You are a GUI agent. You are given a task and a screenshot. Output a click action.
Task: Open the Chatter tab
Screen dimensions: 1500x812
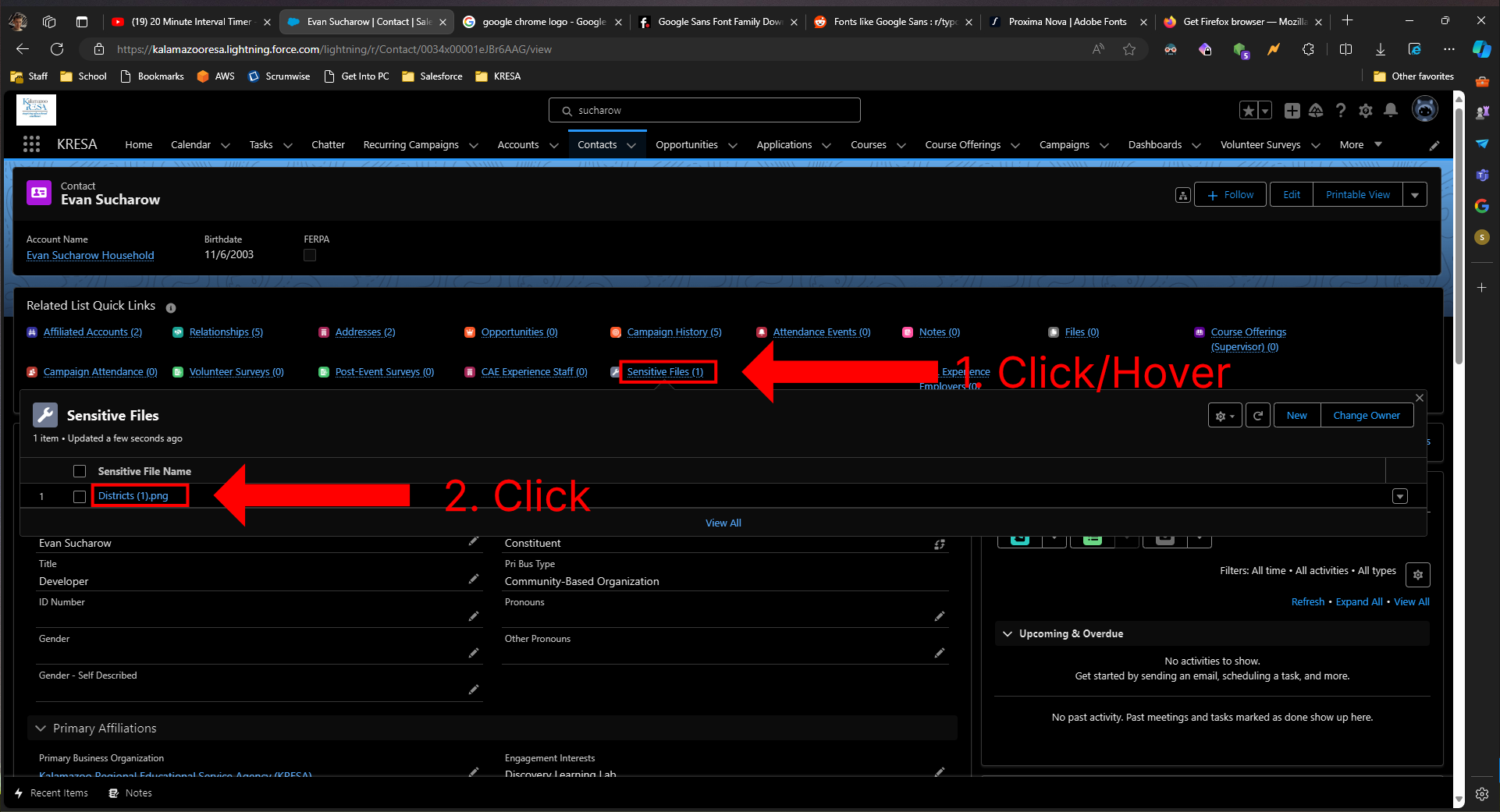tap(328, 145)
